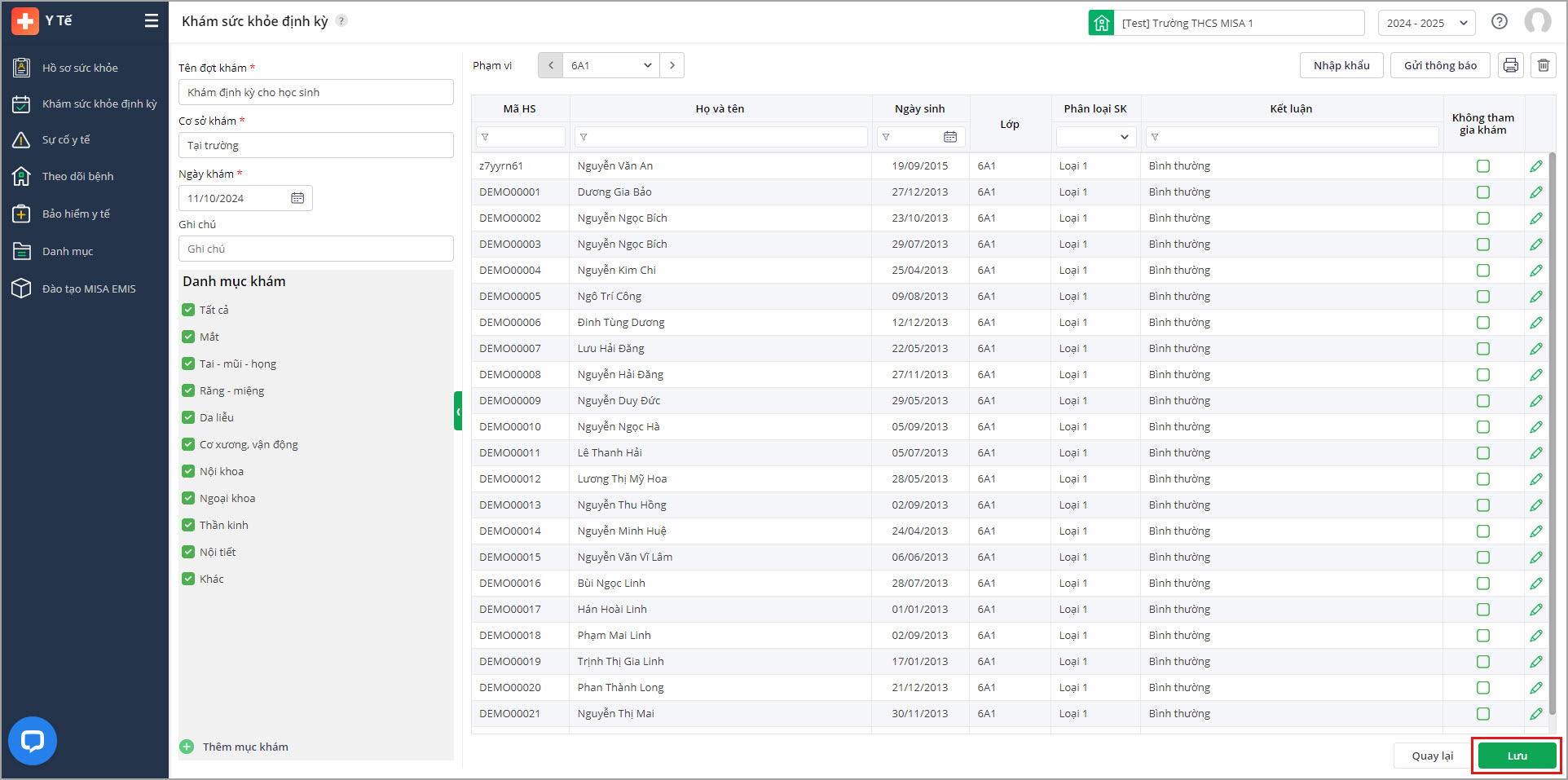Viewport: 1568px width, 780px height.
Task: Click edit pencil for Nguyễn Văn An
Action: pos(1535,166)
